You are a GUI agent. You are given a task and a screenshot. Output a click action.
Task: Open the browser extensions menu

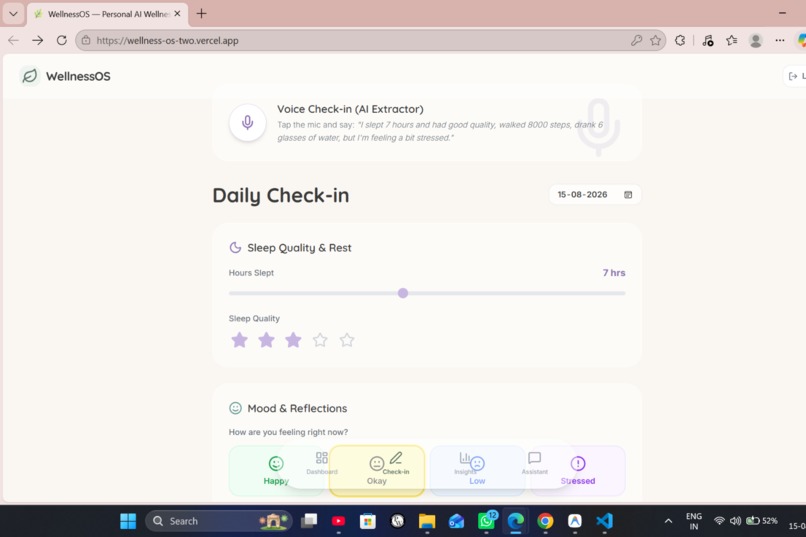click(x=680, y=41)
